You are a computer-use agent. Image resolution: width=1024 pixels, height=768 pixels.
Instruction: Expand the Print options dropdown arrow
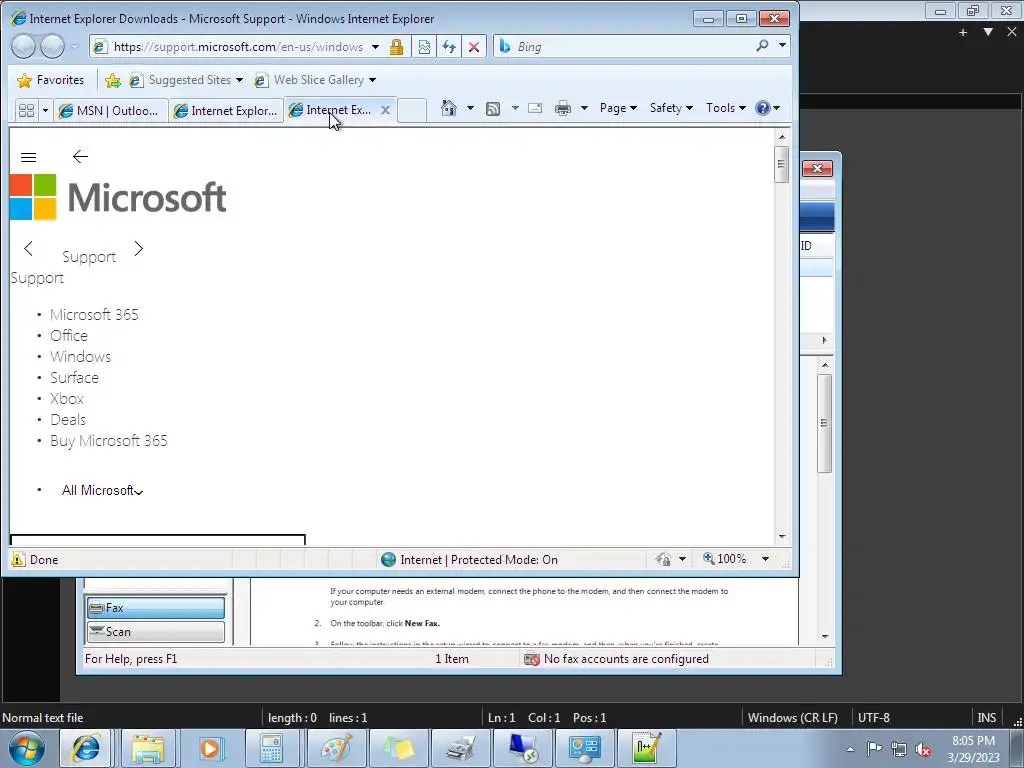pos(584,108)
